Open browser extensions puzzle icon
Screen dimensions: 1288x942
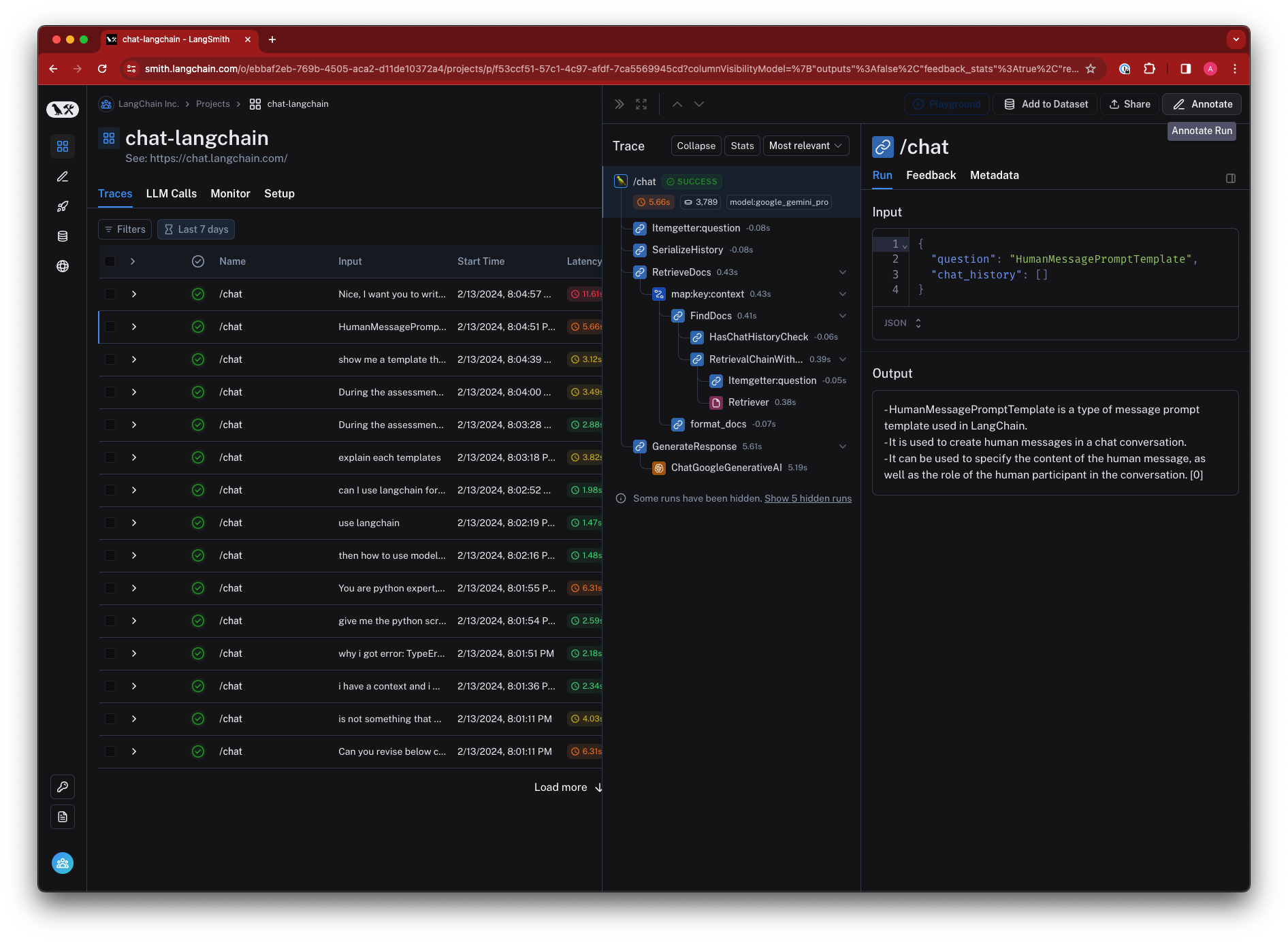1149,69
